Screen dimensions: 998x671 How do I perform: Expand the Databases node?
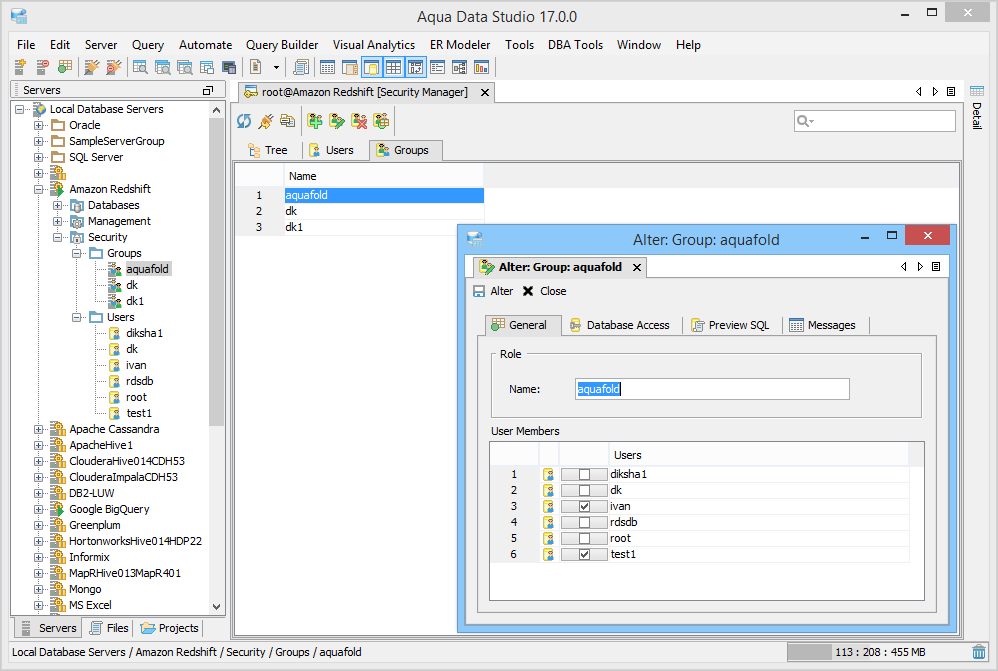[58, 205]
